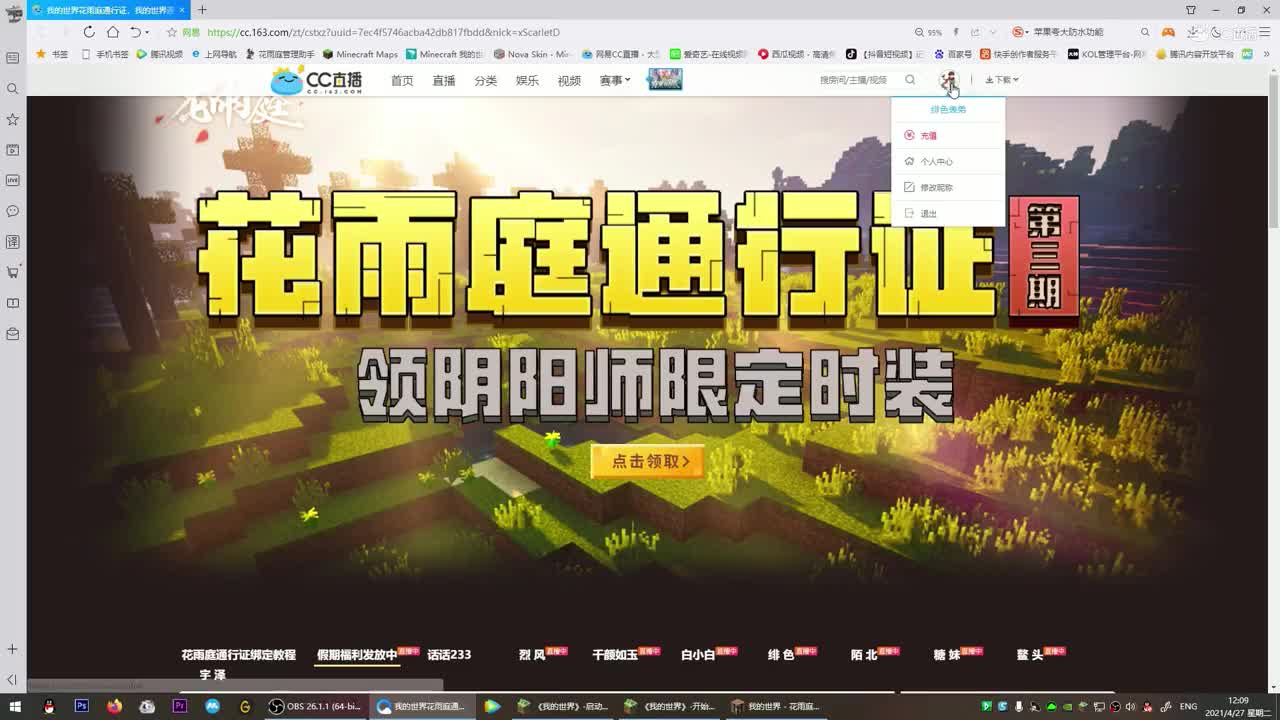Open streamer 宇泽 link
This screenshot has width=1280, height=720.
[x=212, y=675]
